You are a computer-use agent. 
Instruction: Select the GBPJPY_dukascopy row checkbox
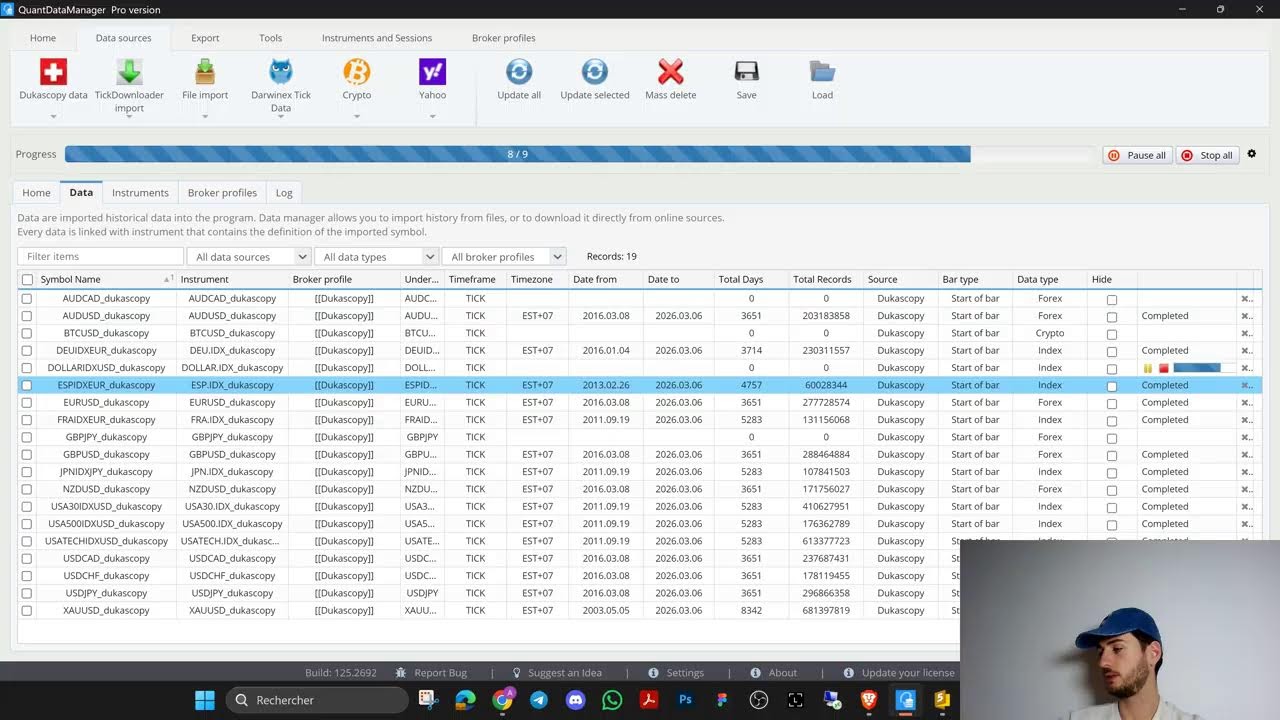click(x=27, y=437)
